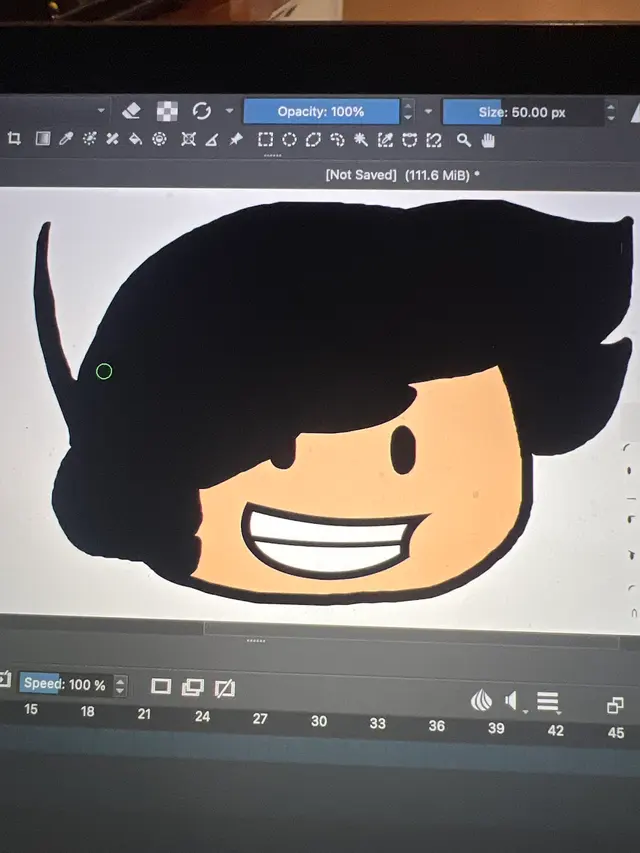Screen dimensions: 640x853
Task: Select the Zoom magnifier tool
Action: pyautogui.click(x=464, y=140)
